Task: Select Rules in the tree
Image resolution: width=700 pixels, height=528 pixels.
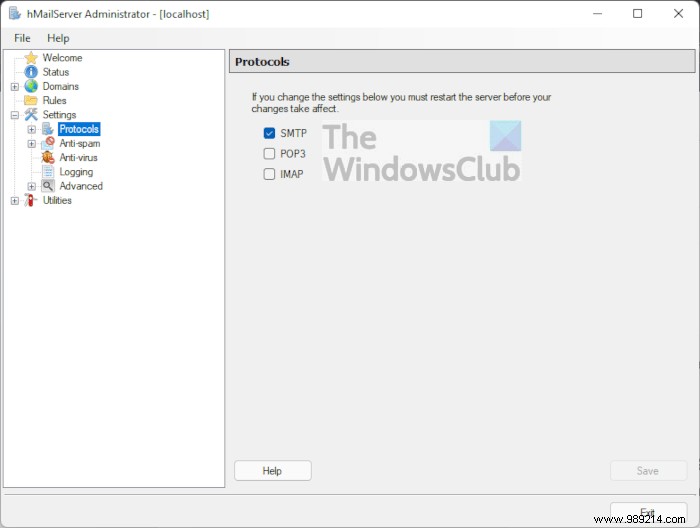Action: pyautogui.click(x=54, y=100)
